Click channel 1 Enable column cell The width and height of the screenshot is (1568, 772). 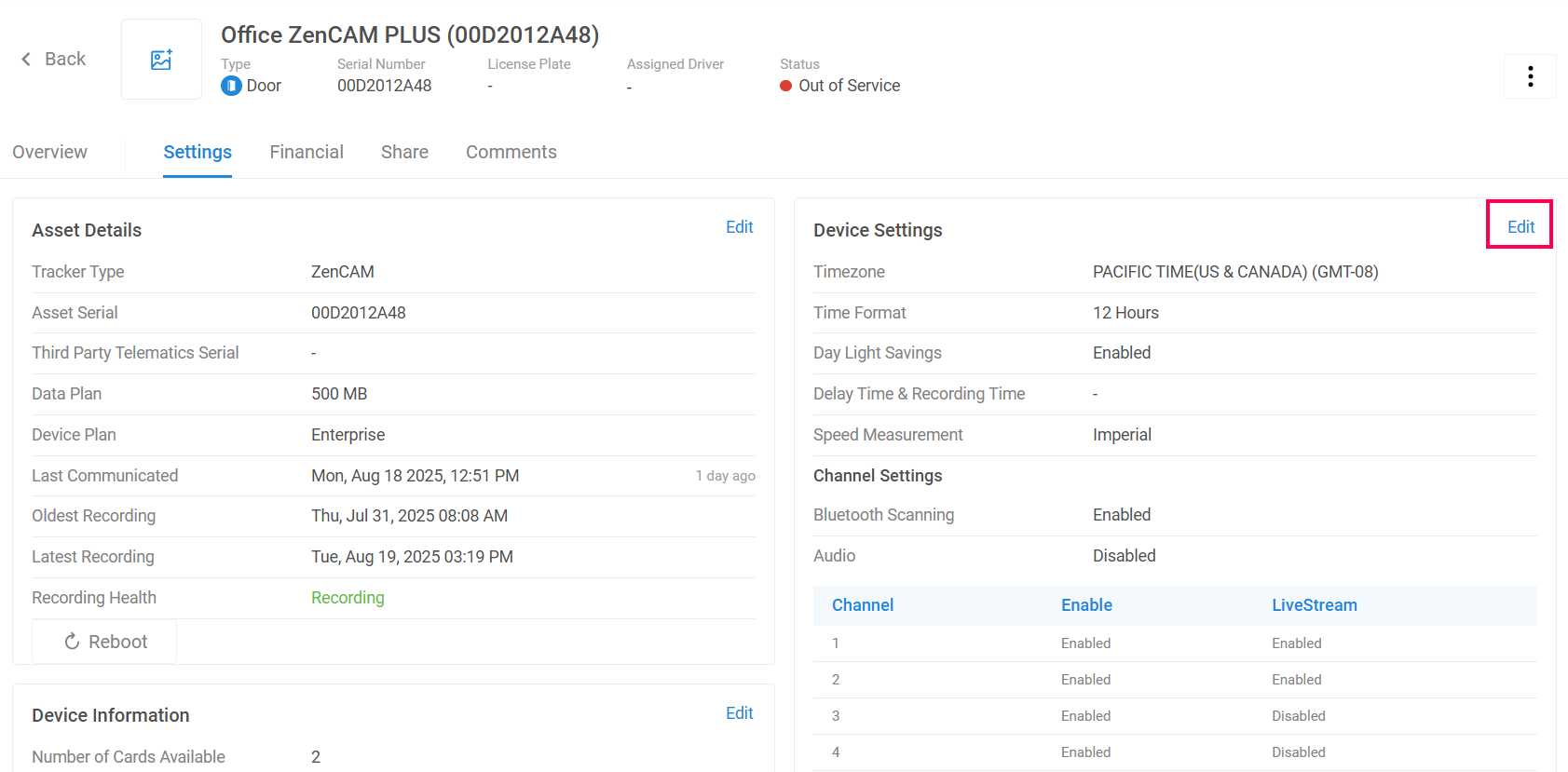(x=1086, y=643)
